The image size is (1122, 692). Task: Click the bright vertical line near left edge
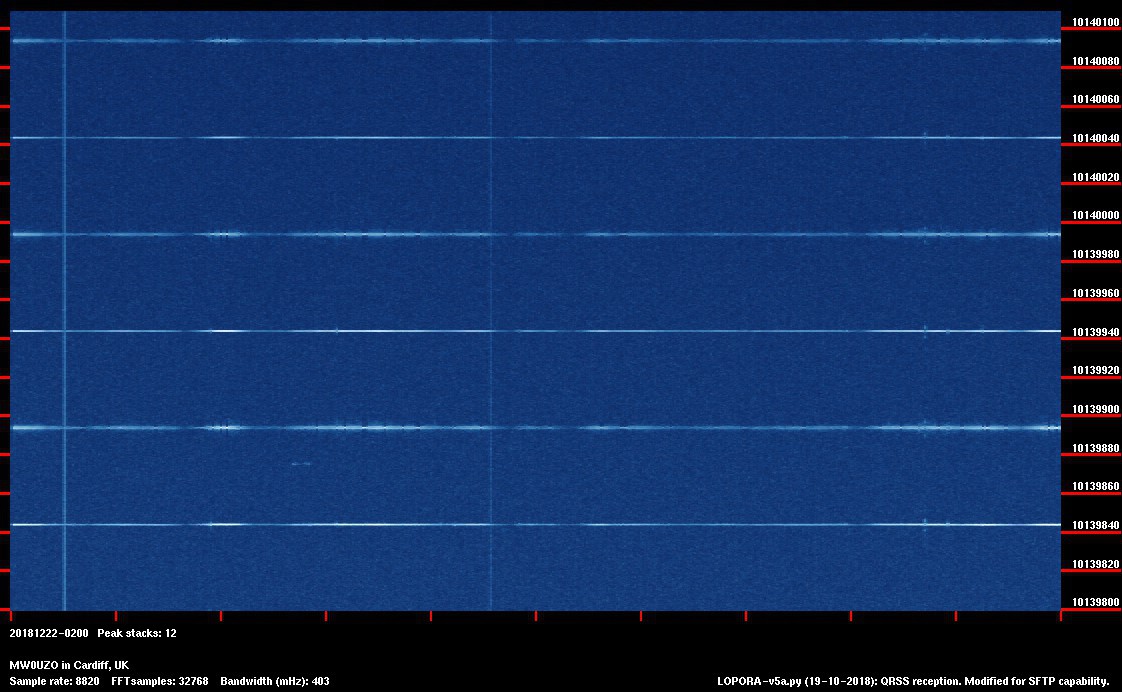pyautogui.click(x=64, y=300)
